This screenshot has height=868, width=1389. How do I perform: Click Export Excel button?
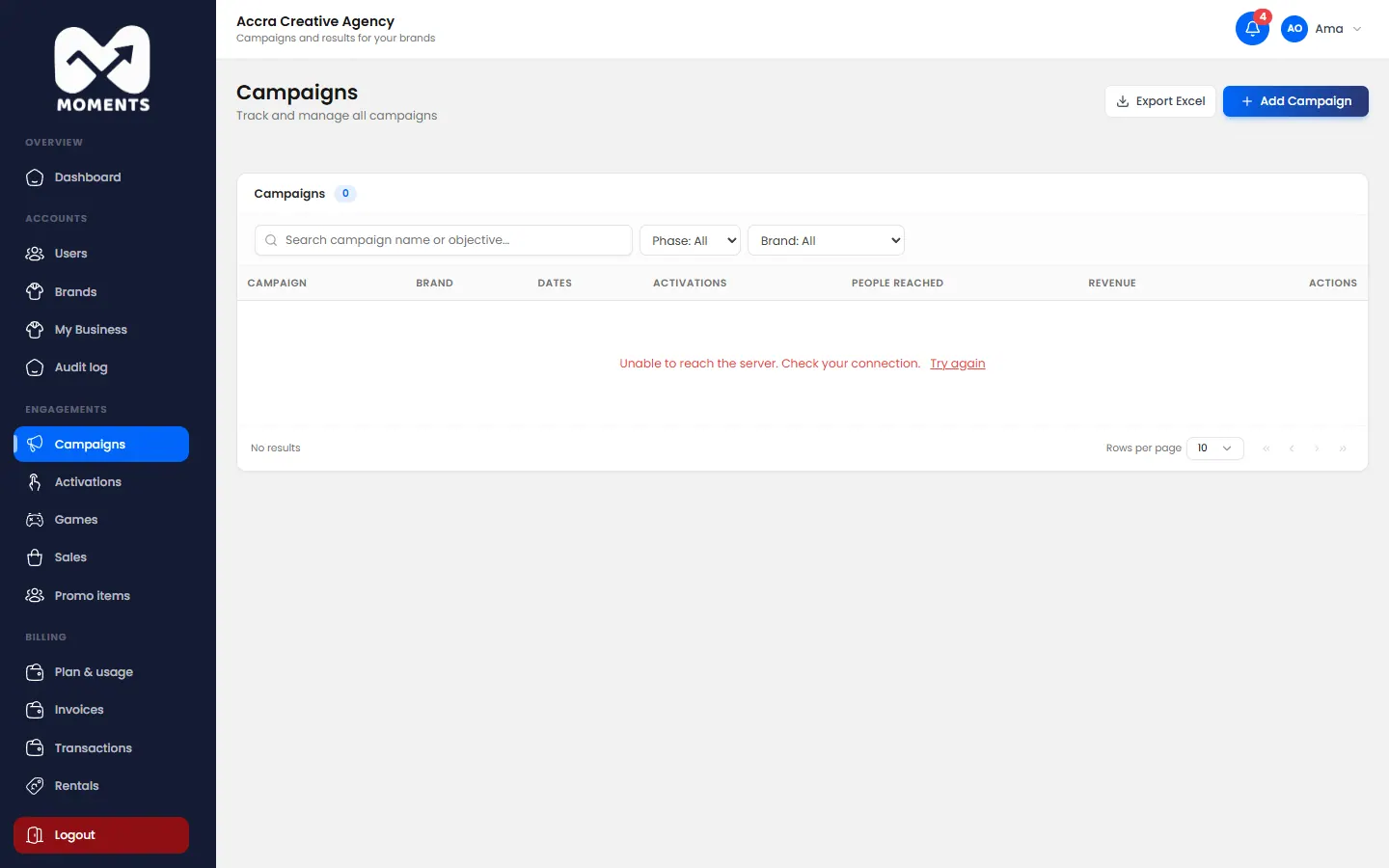[1160, 101]
